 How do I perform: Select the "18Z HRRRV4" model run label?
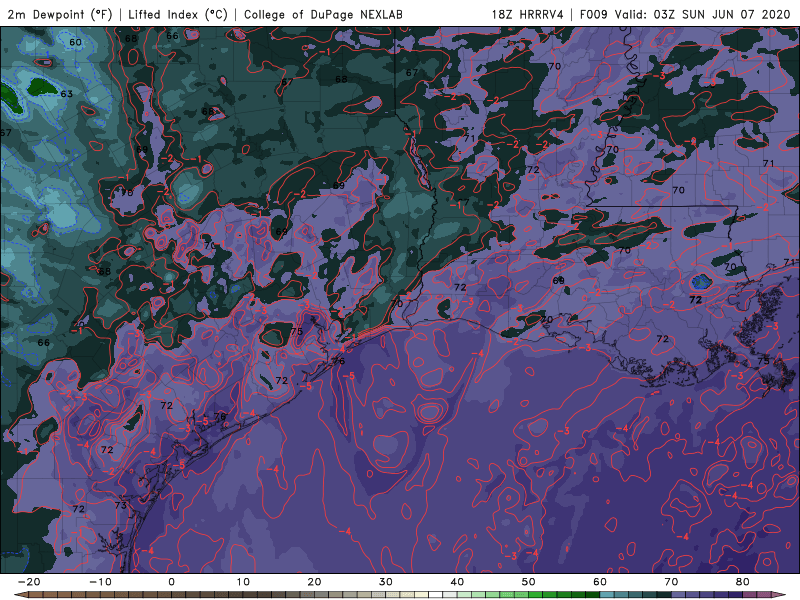click(527, 14)
